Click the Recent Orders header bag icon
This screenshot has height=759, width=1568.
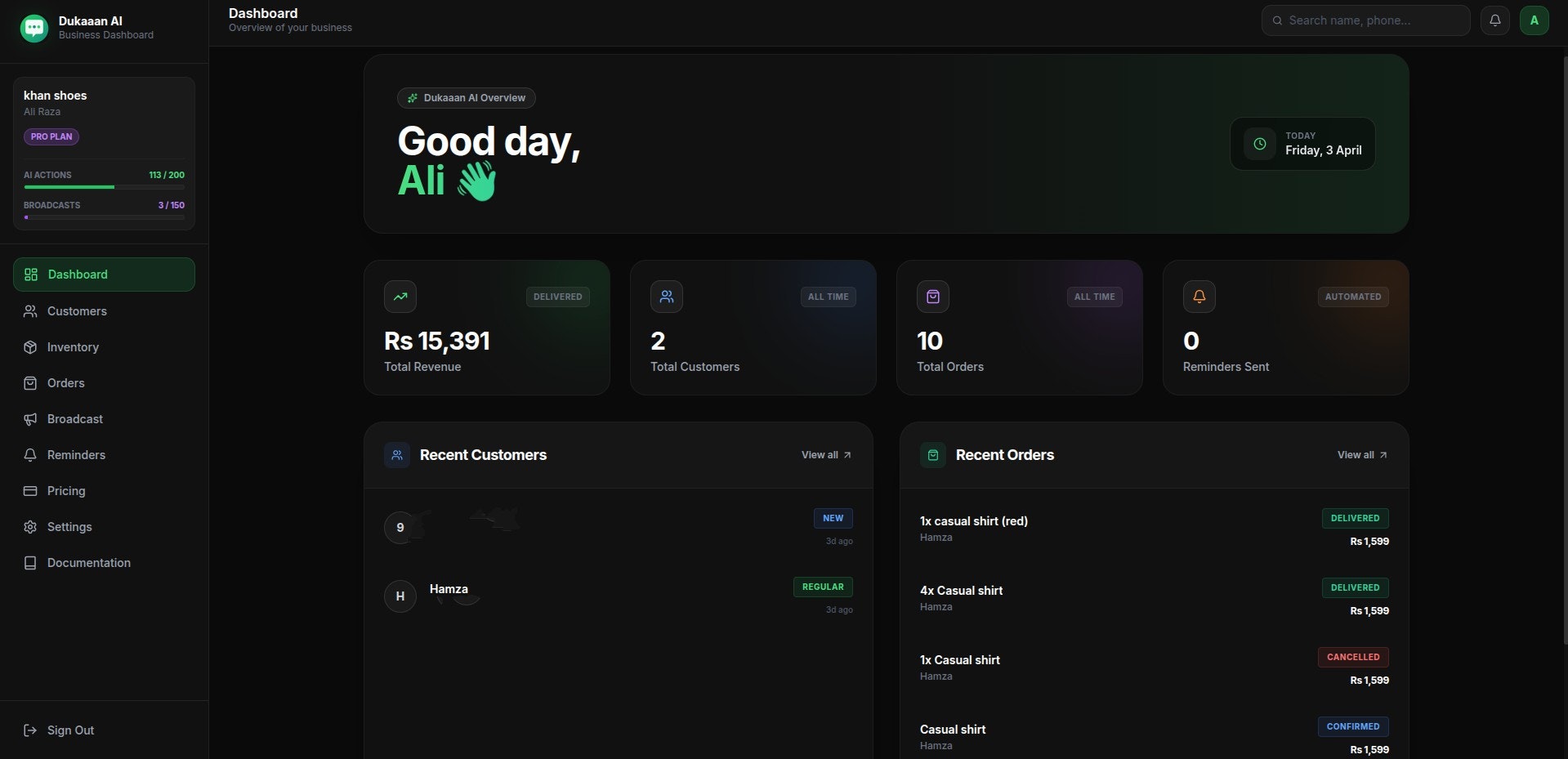933,455
